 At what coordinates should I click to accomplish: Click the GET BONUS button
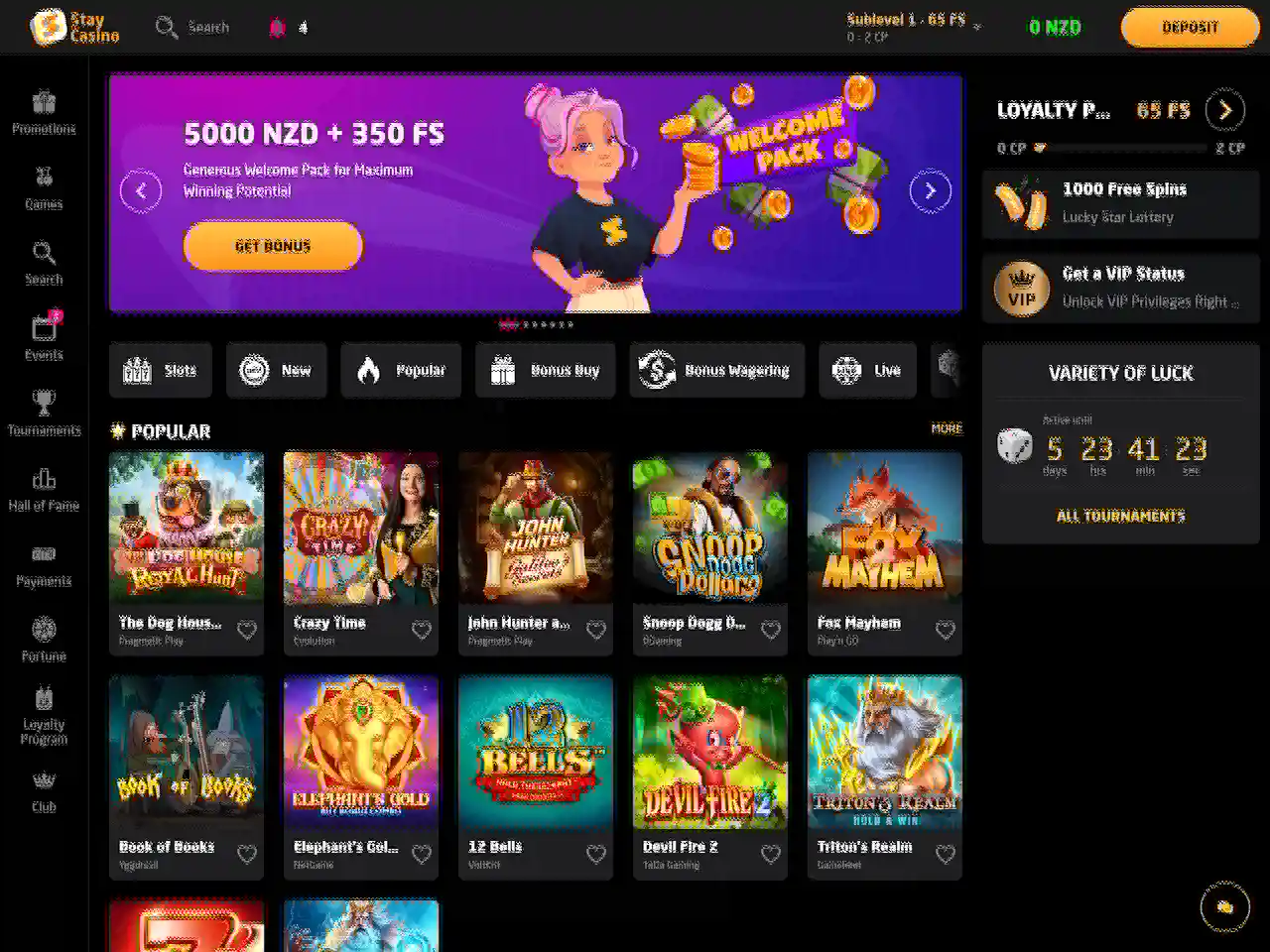tap(273, 246)
